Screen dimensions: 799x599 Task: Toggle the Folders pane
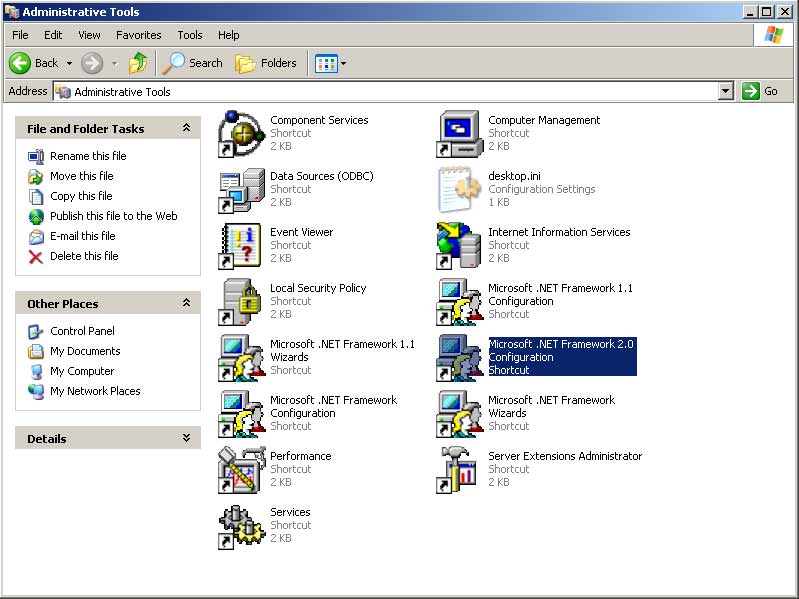pos(266,63)
